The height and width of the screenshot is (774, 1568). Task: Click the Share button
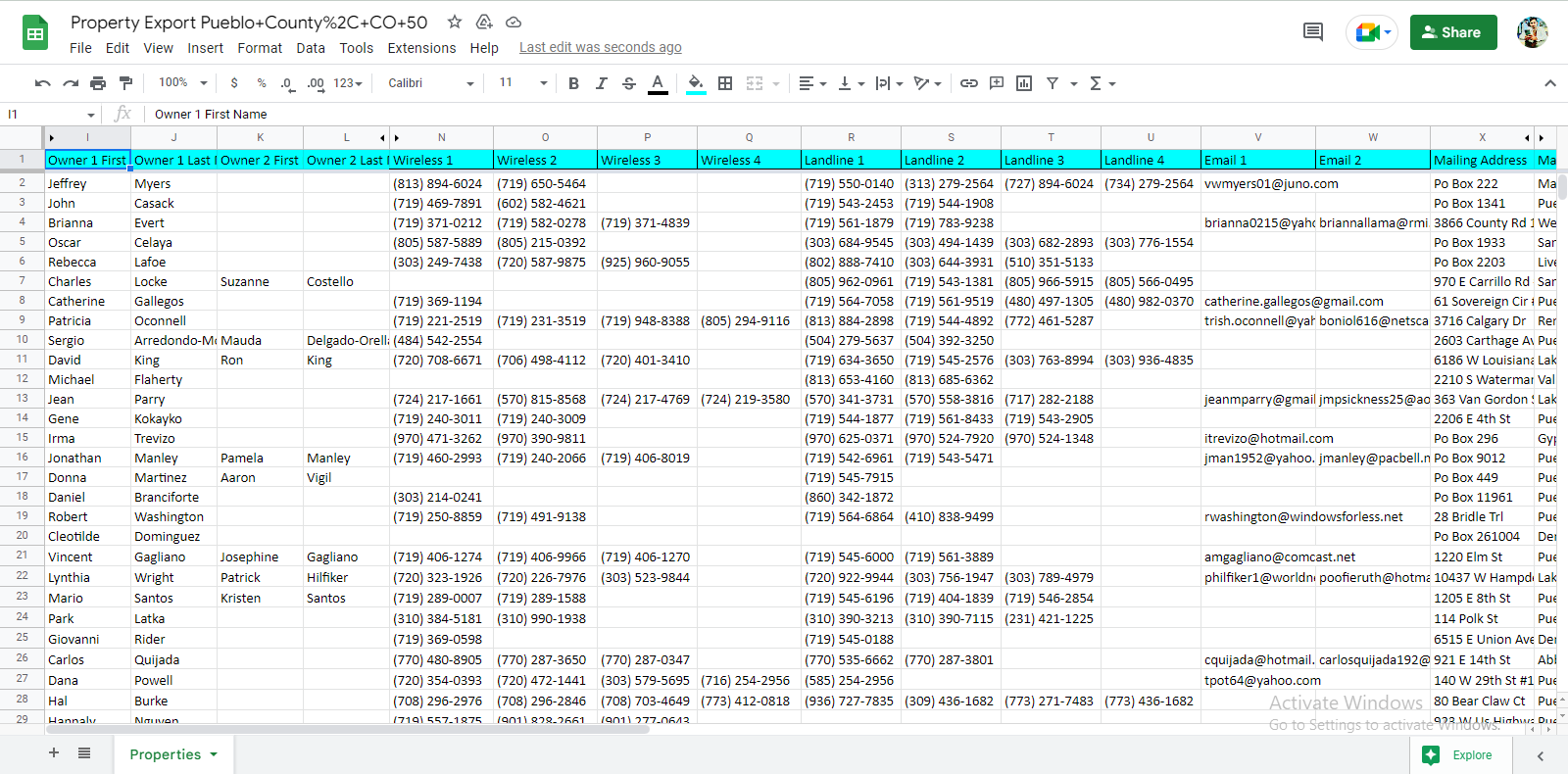coord(1453,32)
